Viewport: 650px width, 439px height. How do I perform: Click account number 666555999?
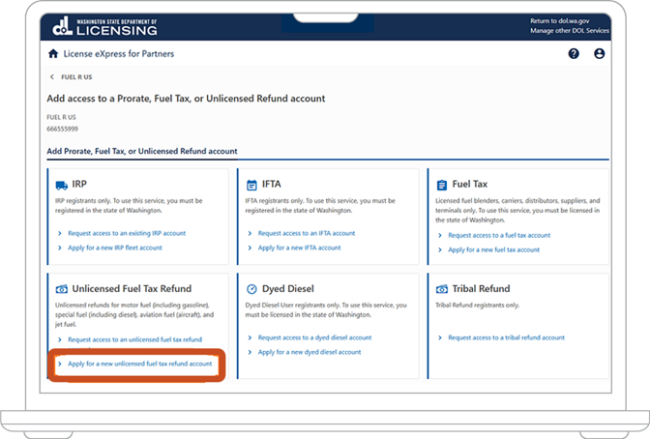[62, 129]
